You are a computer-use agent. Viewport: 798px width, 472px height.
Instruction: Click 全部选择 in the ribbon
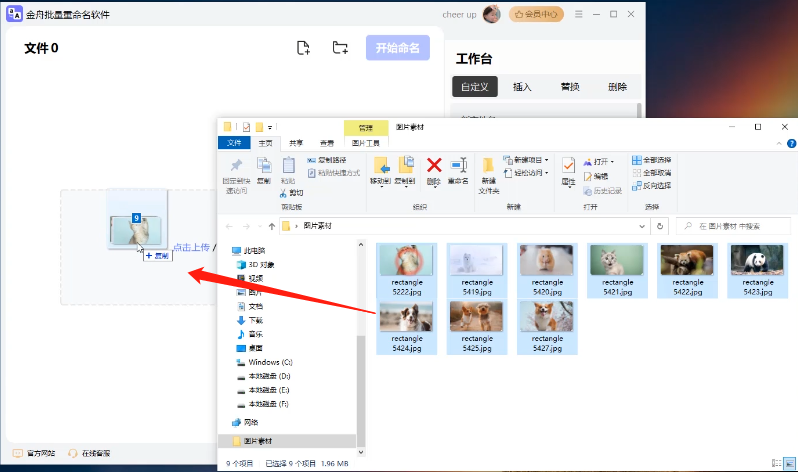652,160
